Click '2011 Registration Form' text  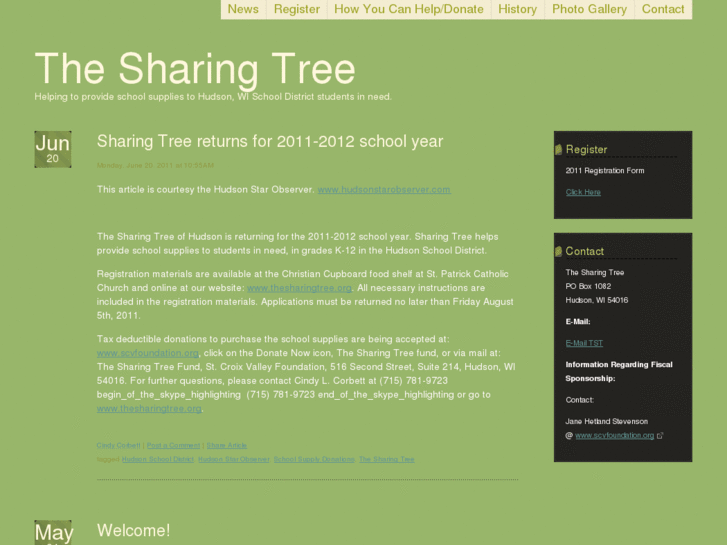point(605,171)
